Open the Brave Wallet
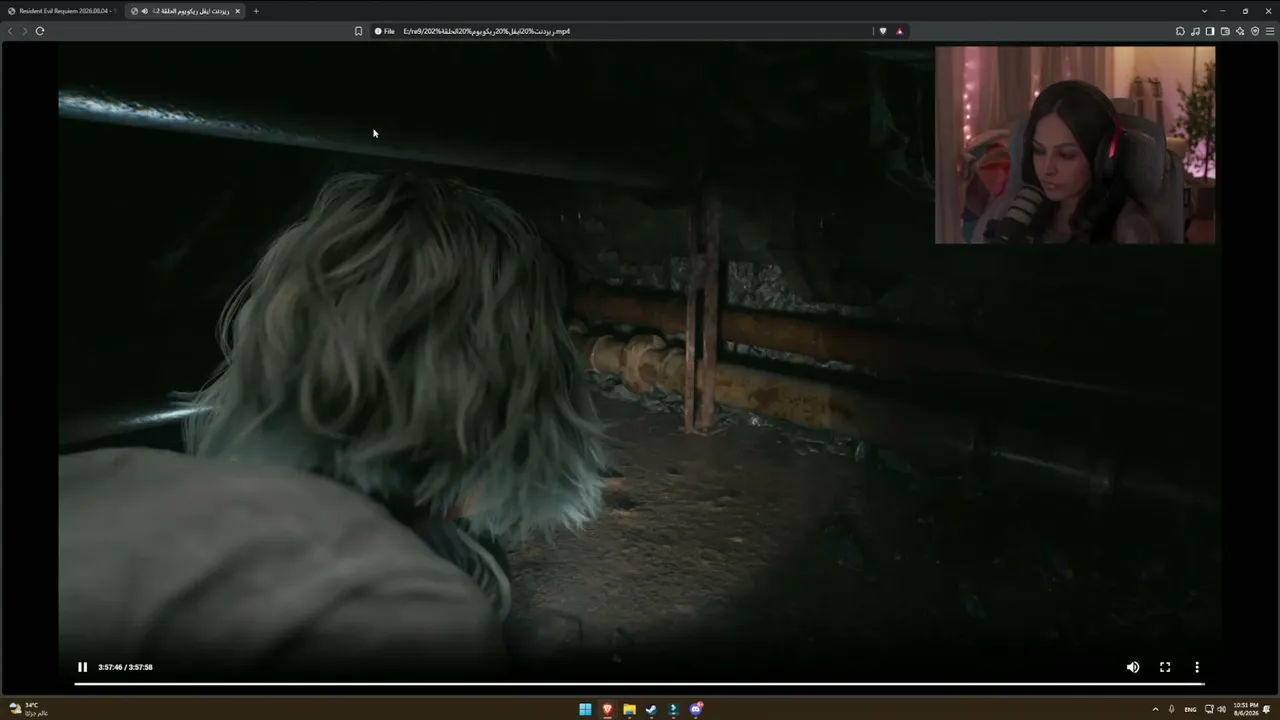Image resolution: width=1280 pixels, height=720 pixels. (1225, 31)
